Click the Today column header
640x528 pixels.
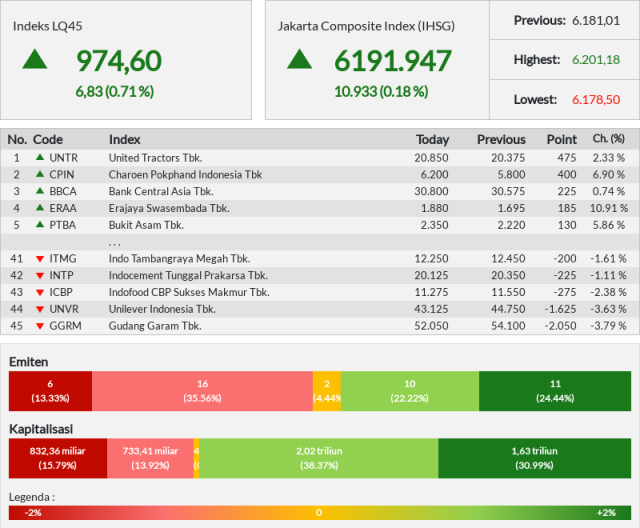[433, 140]
